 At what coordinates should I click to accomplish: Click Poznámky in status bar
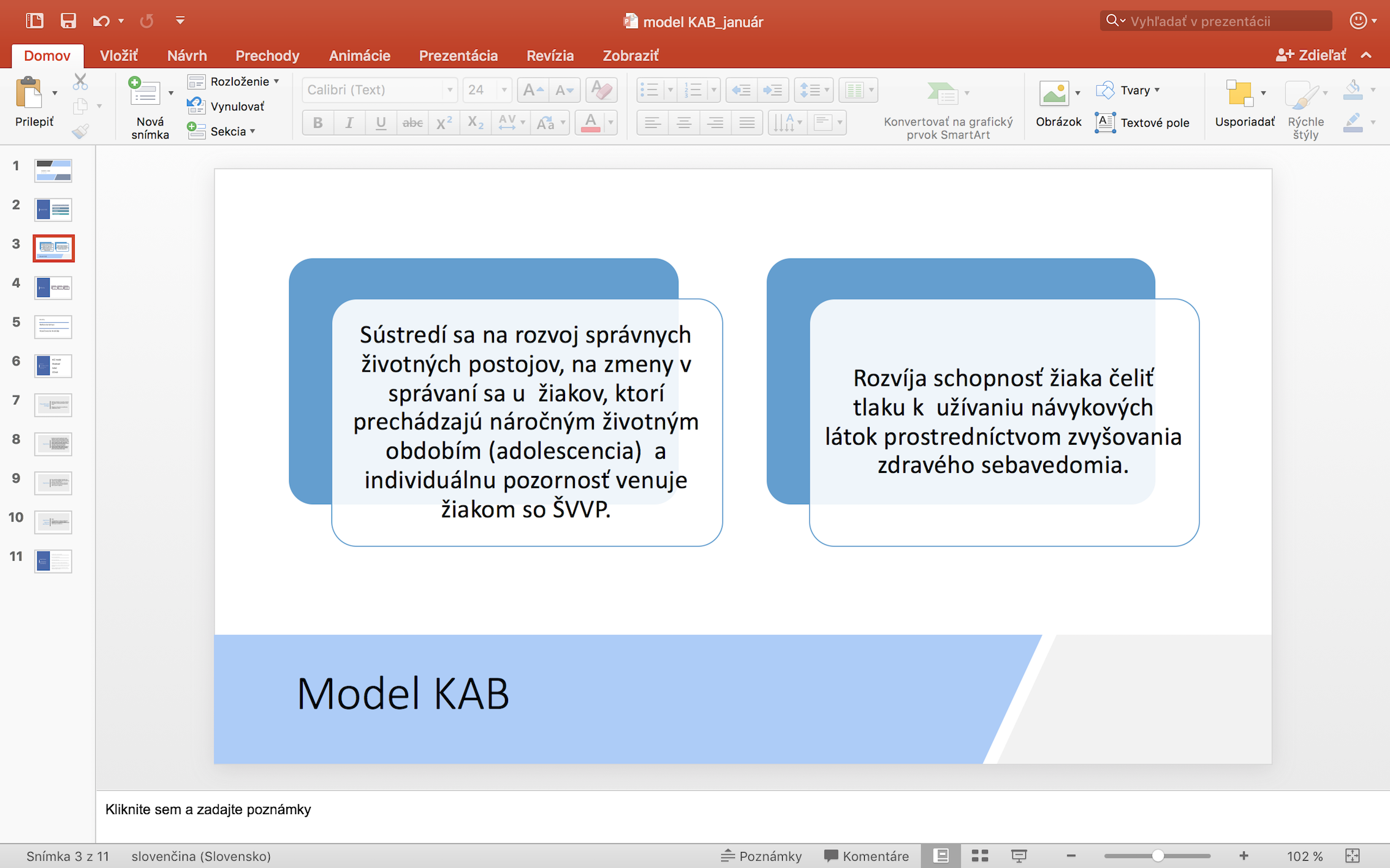[761, 856]
